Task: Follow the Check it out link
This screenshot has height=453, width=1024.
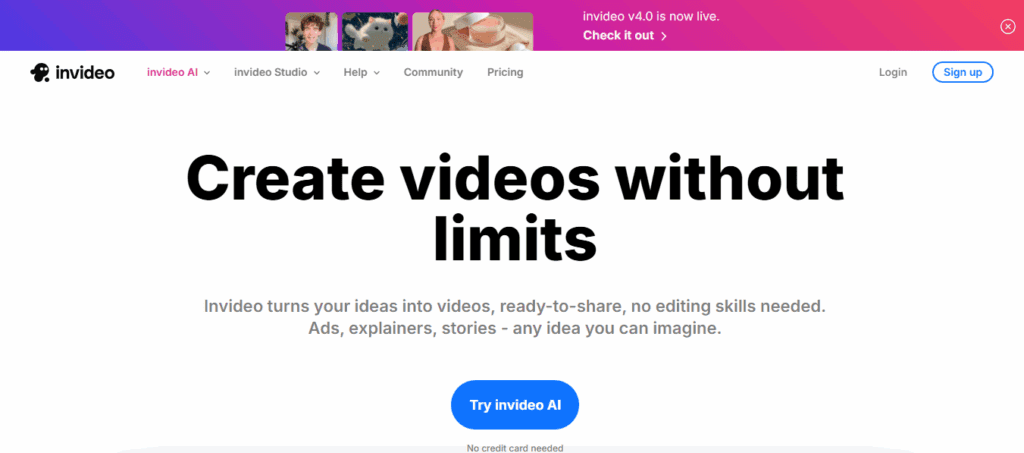Action: (x=618, y=35)
